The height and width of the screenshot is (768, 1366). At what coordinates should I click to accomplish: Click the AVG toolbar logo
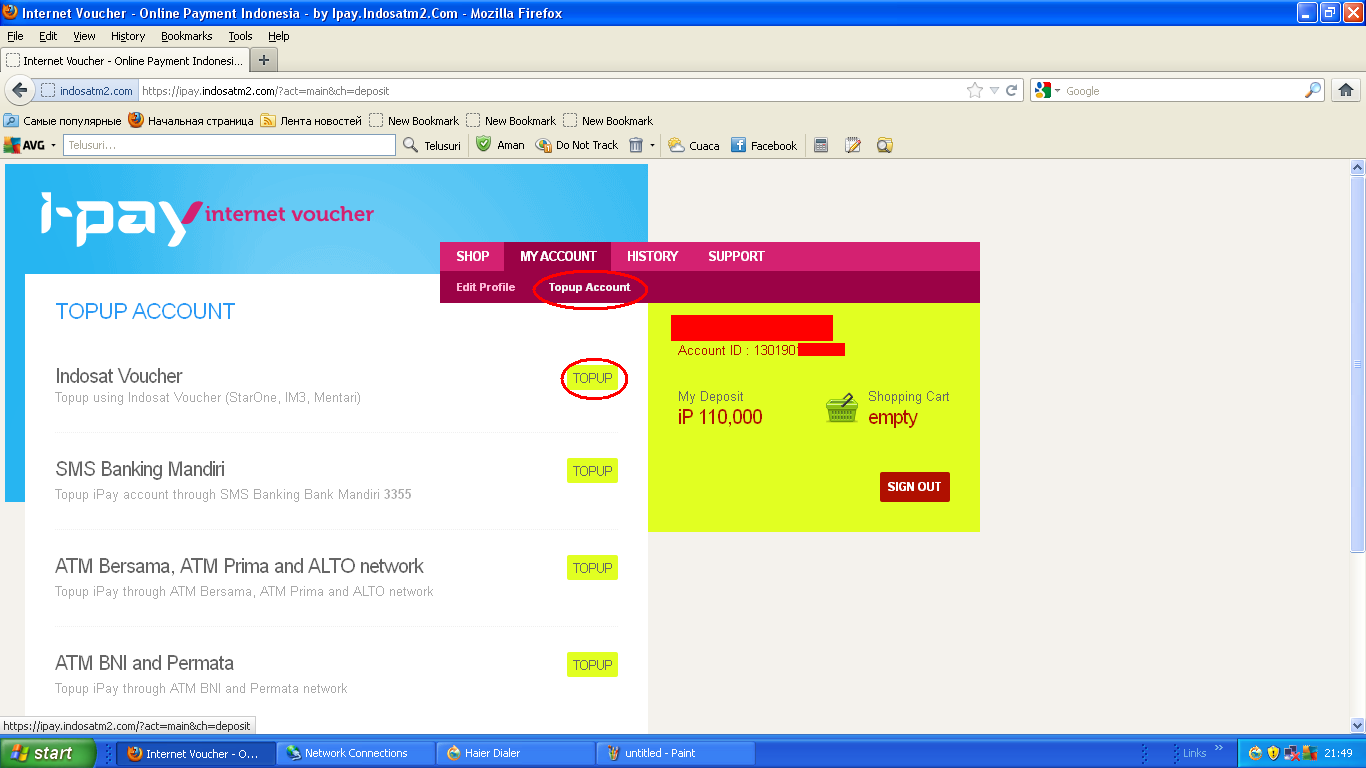[x=24, y=145]
